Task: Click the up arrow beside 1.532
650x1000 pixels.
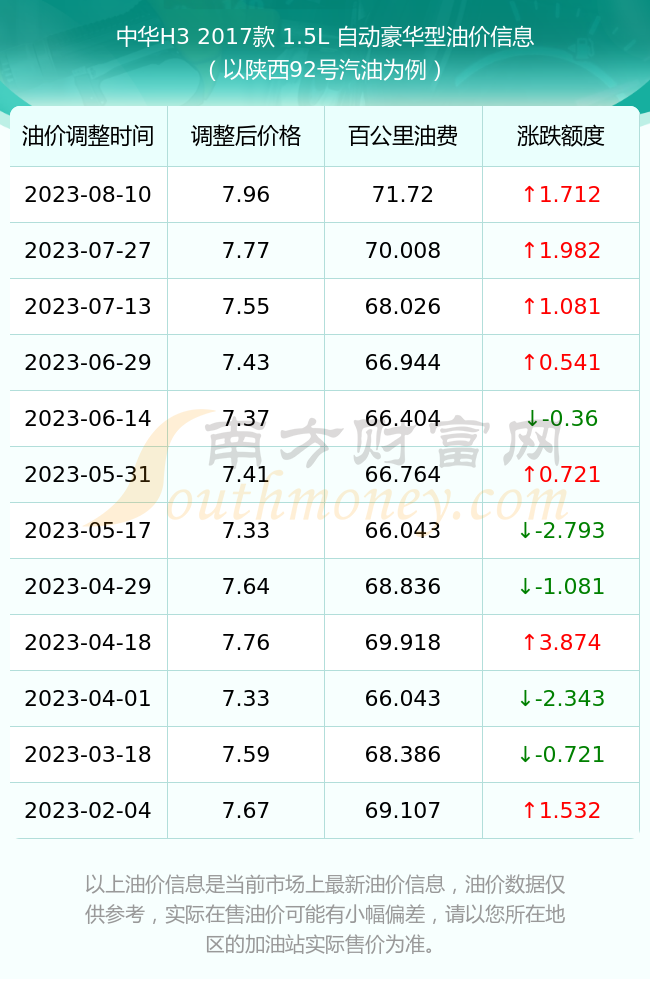Action: (529, 811)
